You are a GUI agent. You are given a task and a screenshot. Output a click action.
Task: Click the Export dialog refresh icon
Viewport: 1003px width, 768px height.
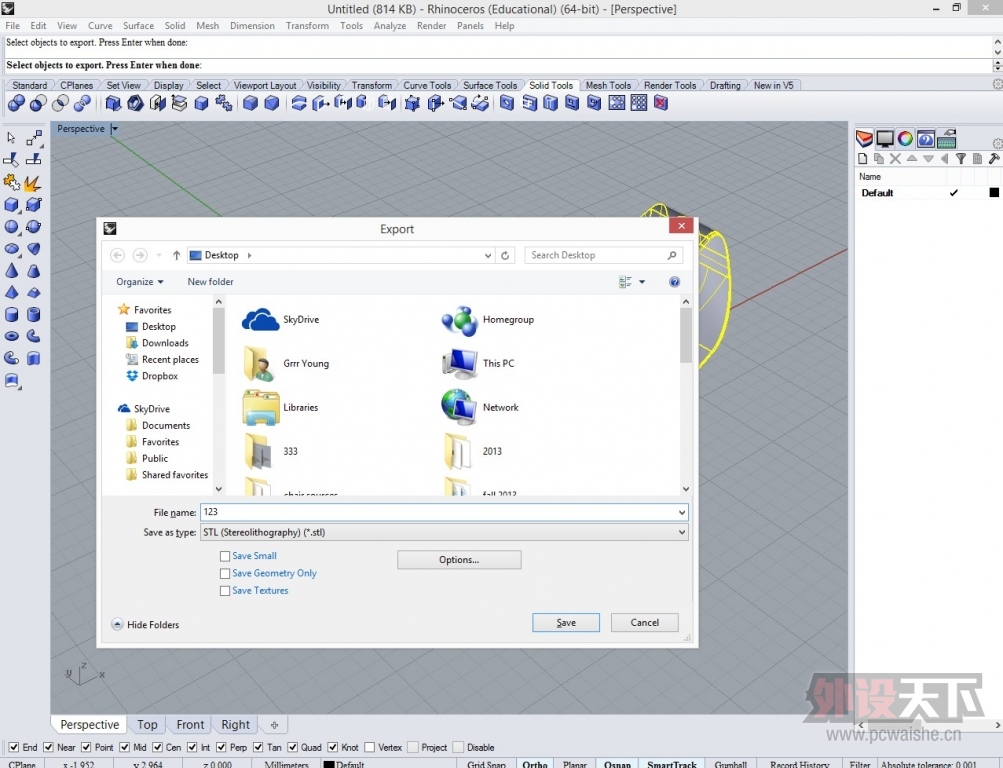[505, 255]
